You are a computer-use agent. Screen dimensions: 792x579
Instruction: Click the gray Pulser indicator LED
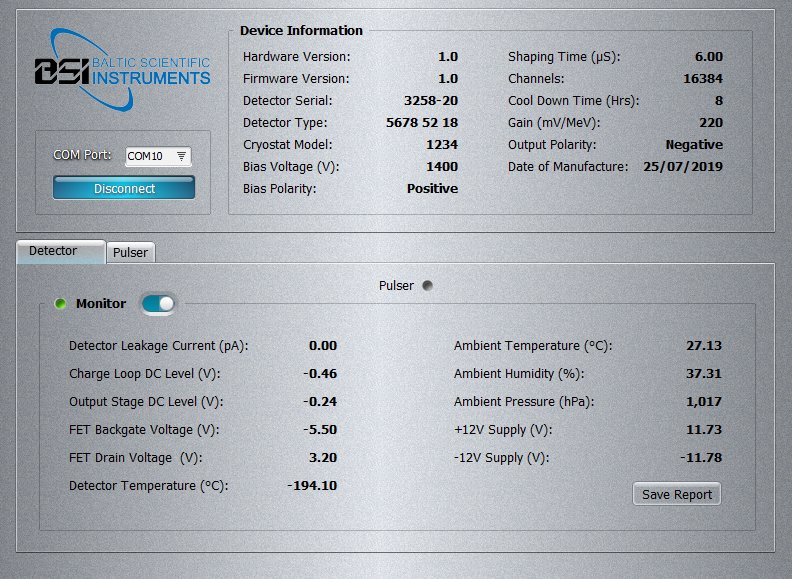pyautogui.click(x=428, y=286)
